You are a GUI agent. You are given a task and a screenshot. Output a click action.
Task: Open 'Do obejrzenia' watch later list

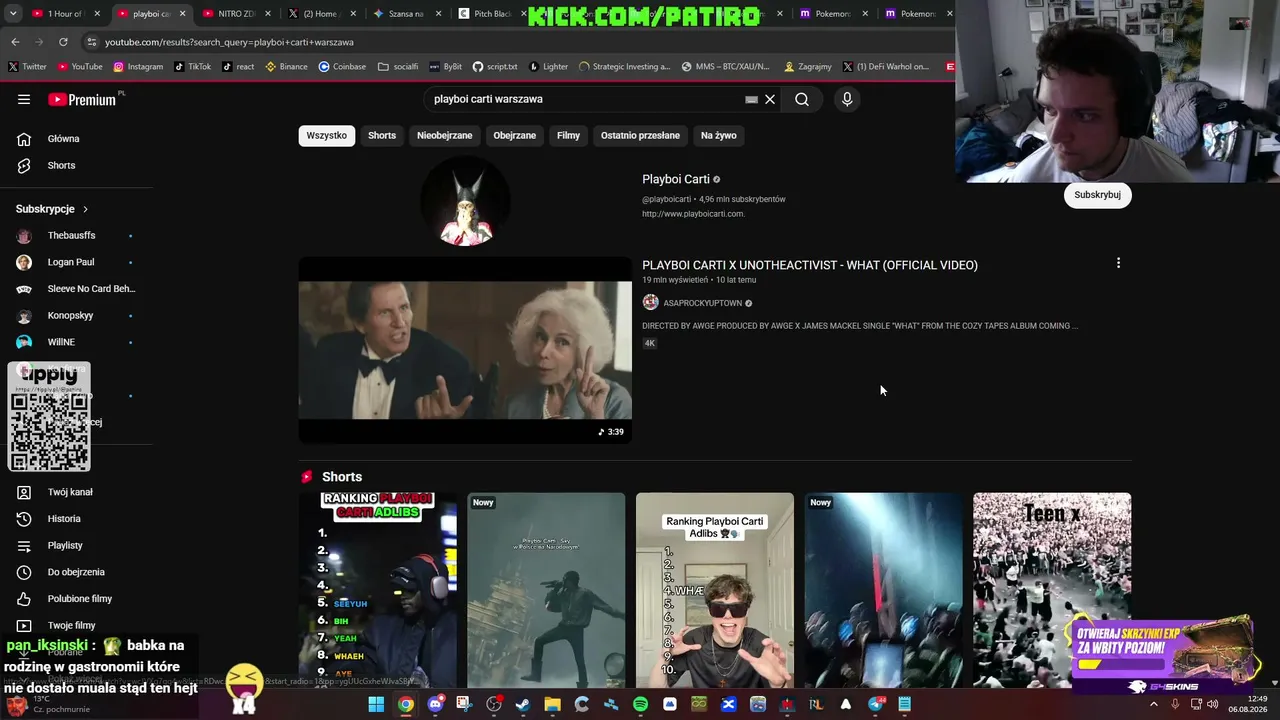click(x=76, y=572)
